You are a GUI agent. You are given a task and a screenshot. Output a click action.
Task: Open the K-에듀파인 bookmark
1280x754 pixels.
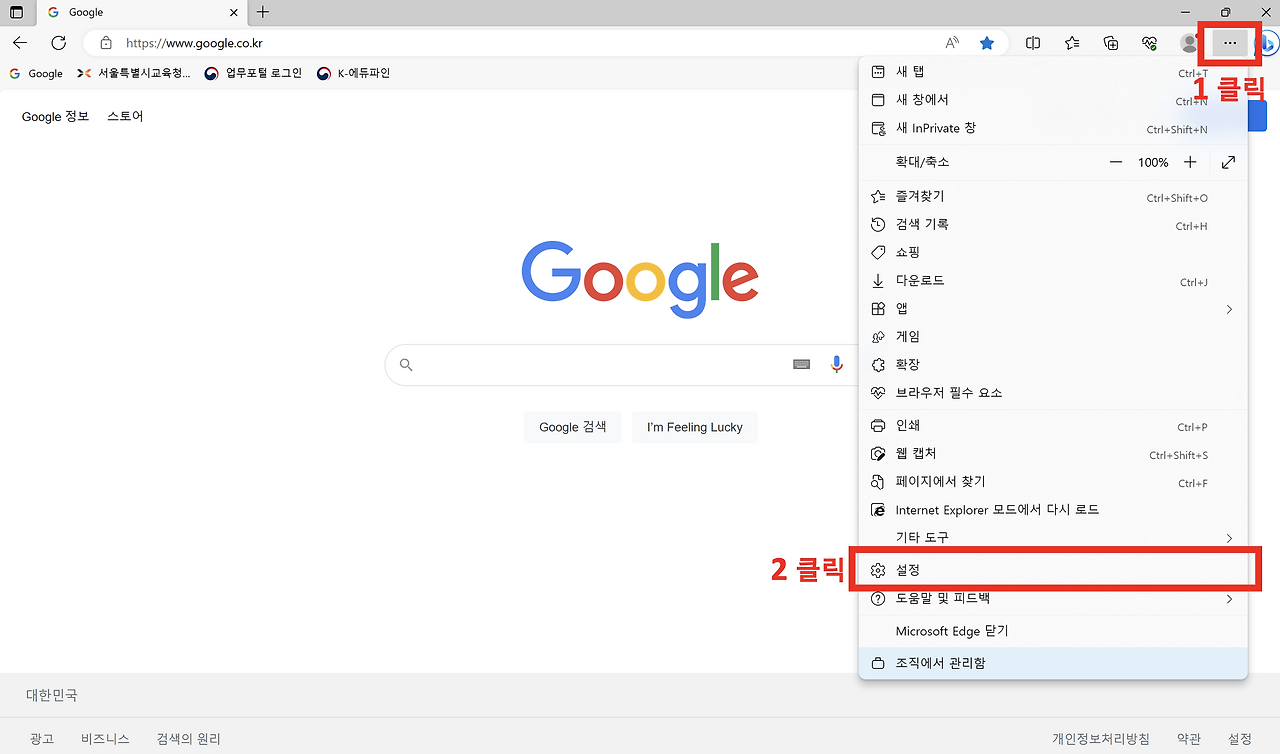coord(353,73)
